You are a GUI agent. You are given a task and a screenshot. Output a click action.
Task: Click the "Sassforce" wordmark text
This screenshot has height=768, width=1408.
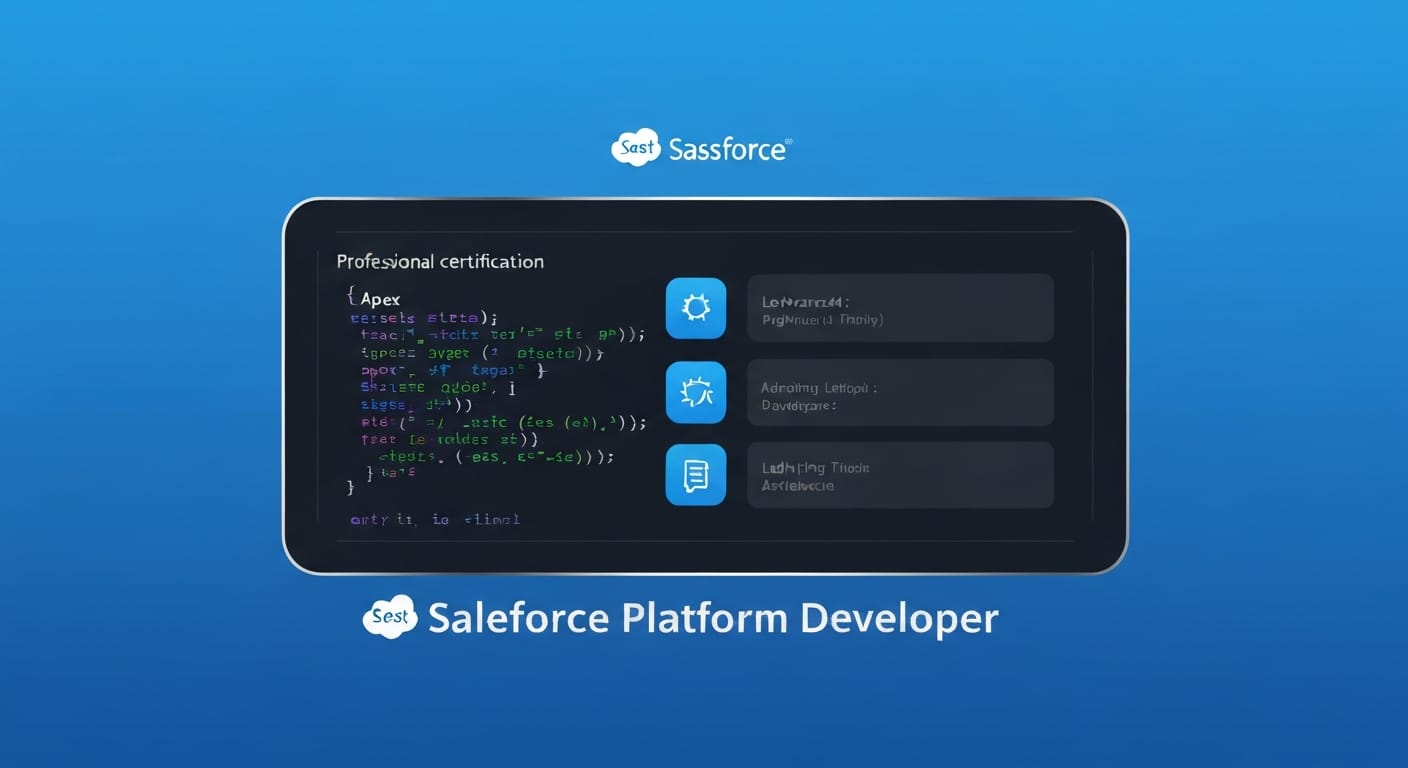[x=728, y=150]
